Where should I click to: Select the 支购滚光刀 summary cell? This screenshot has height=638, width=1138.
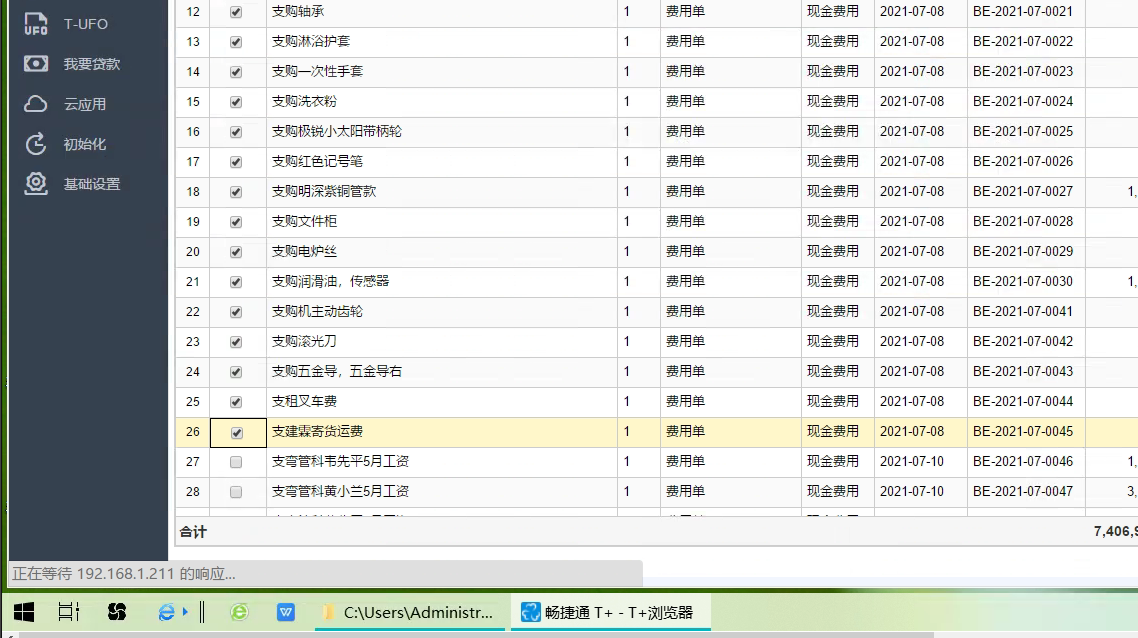(441, 341)
